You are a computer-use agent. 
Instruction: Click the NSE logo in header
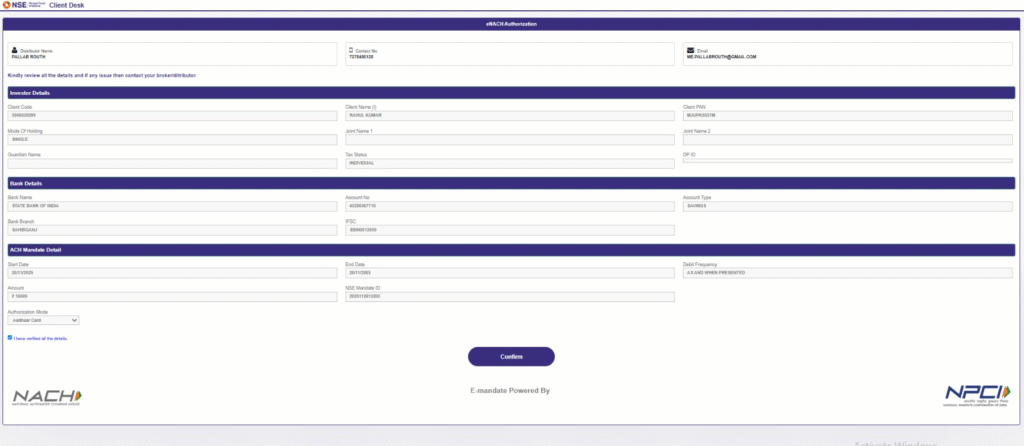[30, 5]
